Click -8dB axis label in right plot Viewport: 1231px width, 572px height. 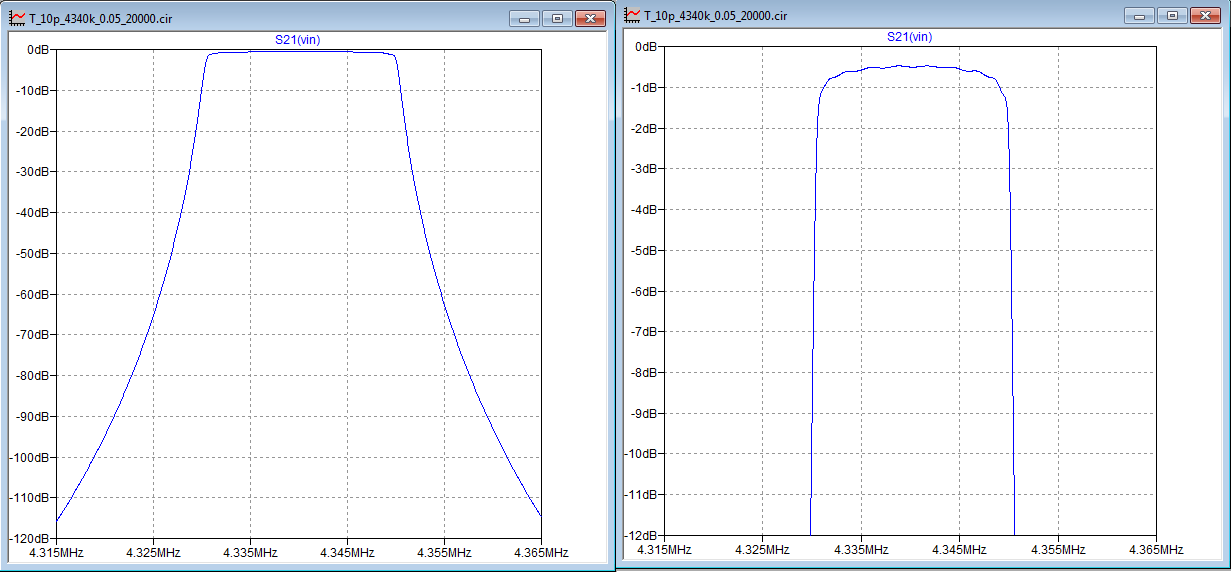pos(645,372)
